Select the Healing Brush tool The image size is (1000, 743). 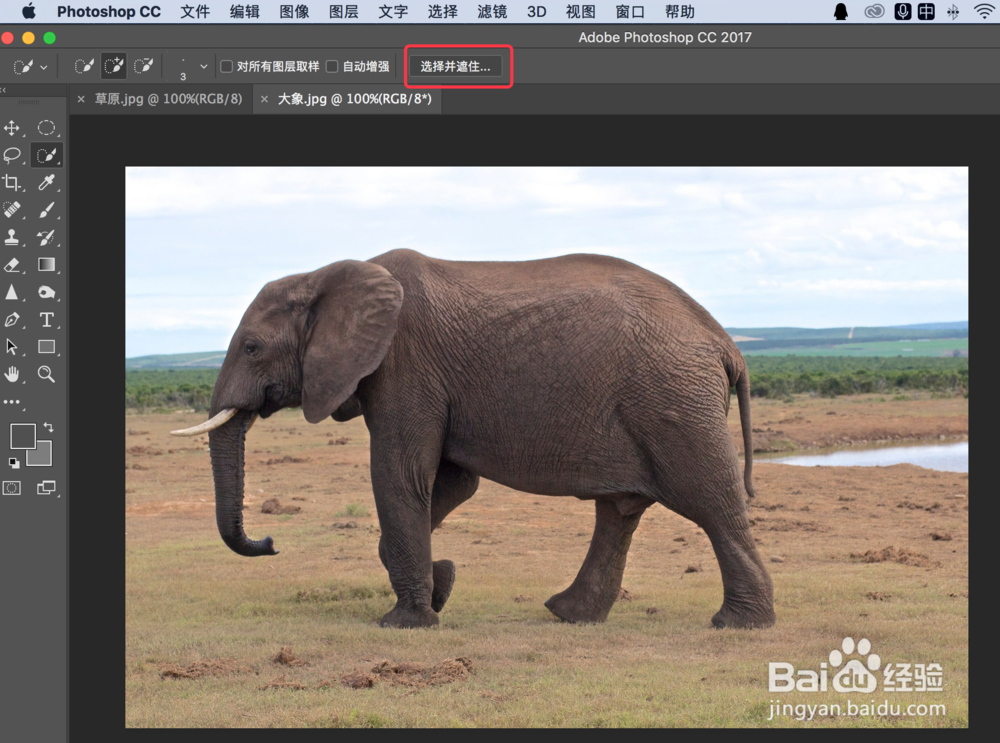tap(12, 210)
